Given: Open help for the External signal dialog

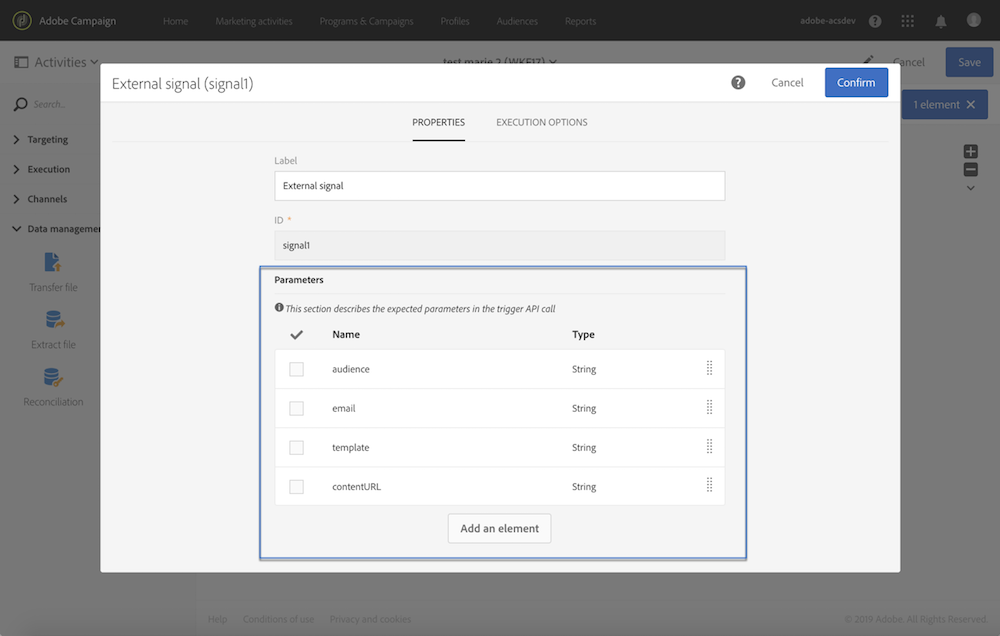Looking at the screenshot, I should (x=738, y=82).
